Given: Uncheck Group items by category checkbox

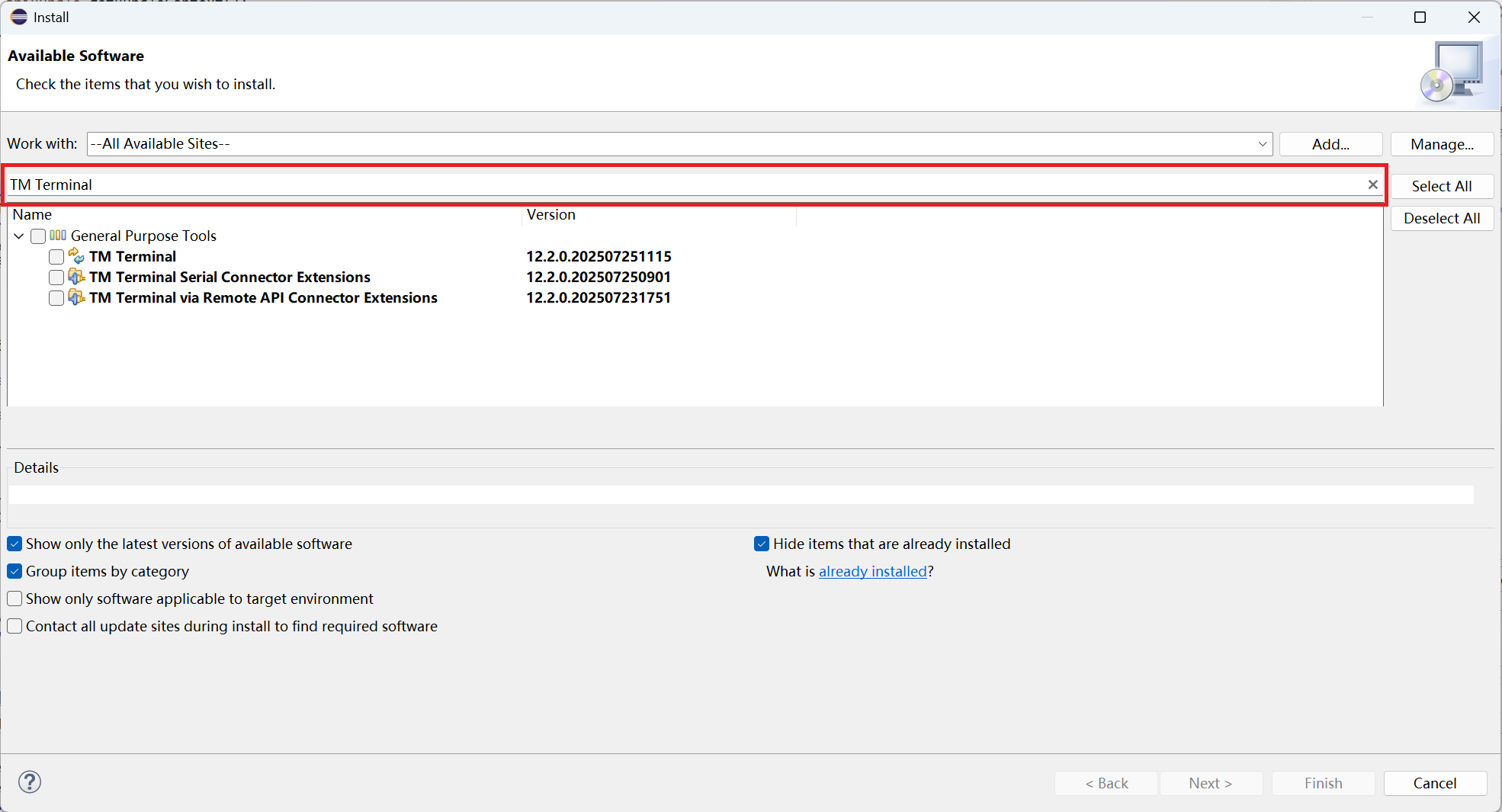Looking at the screenshot, I should 14,571.
